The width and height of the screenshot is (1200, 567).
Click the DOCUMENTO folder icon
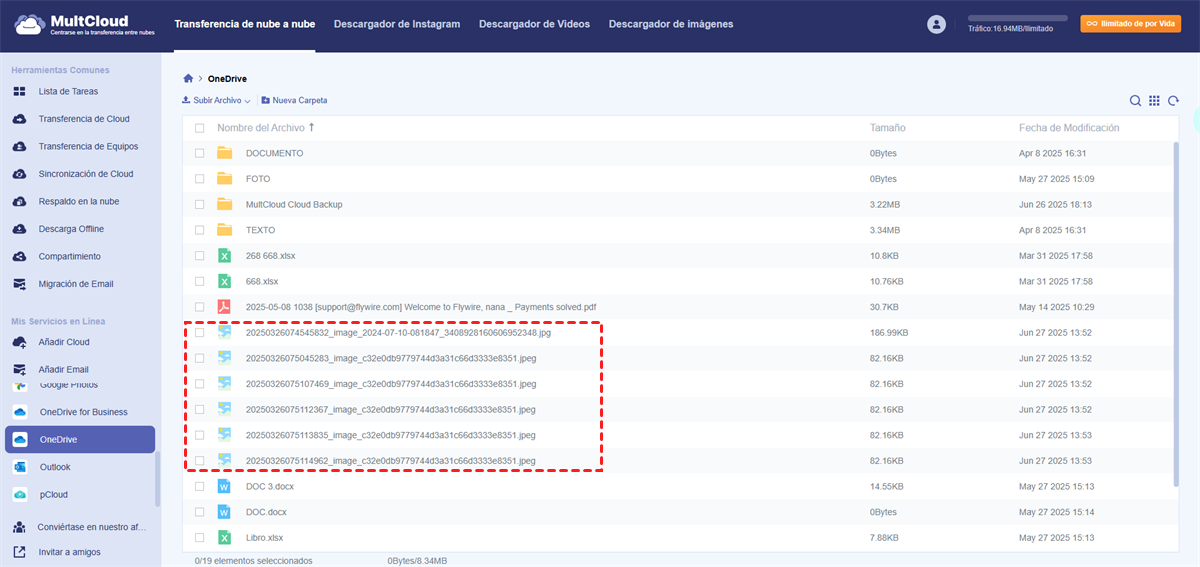coord(225,153)
